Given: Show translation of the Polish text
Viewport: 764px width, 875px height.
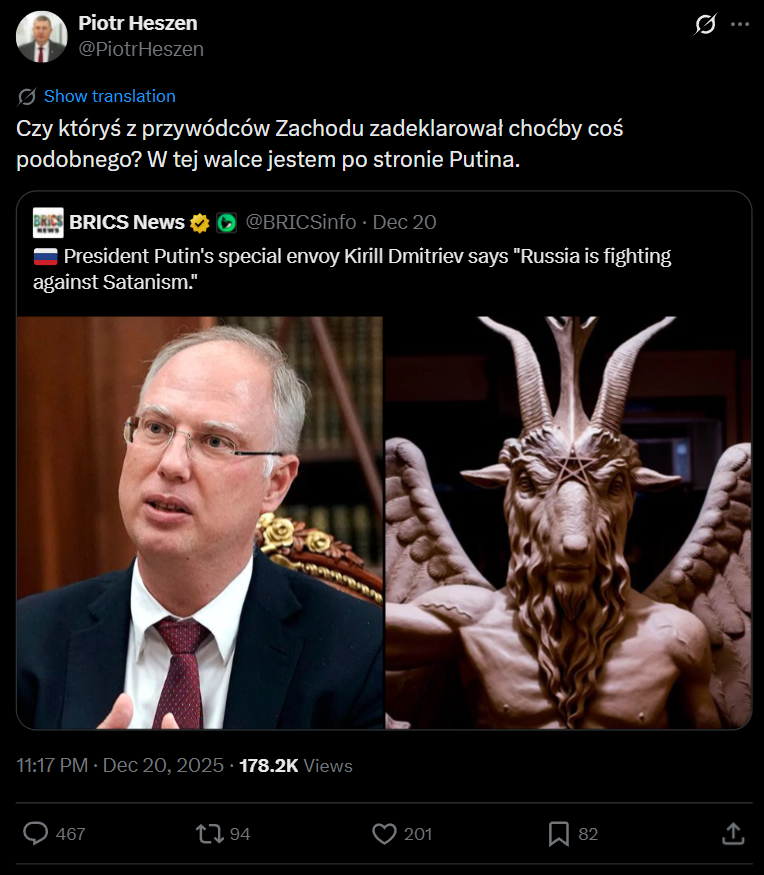Looking at the screenshot, I should pyautogui.click(x=110, y=96).
